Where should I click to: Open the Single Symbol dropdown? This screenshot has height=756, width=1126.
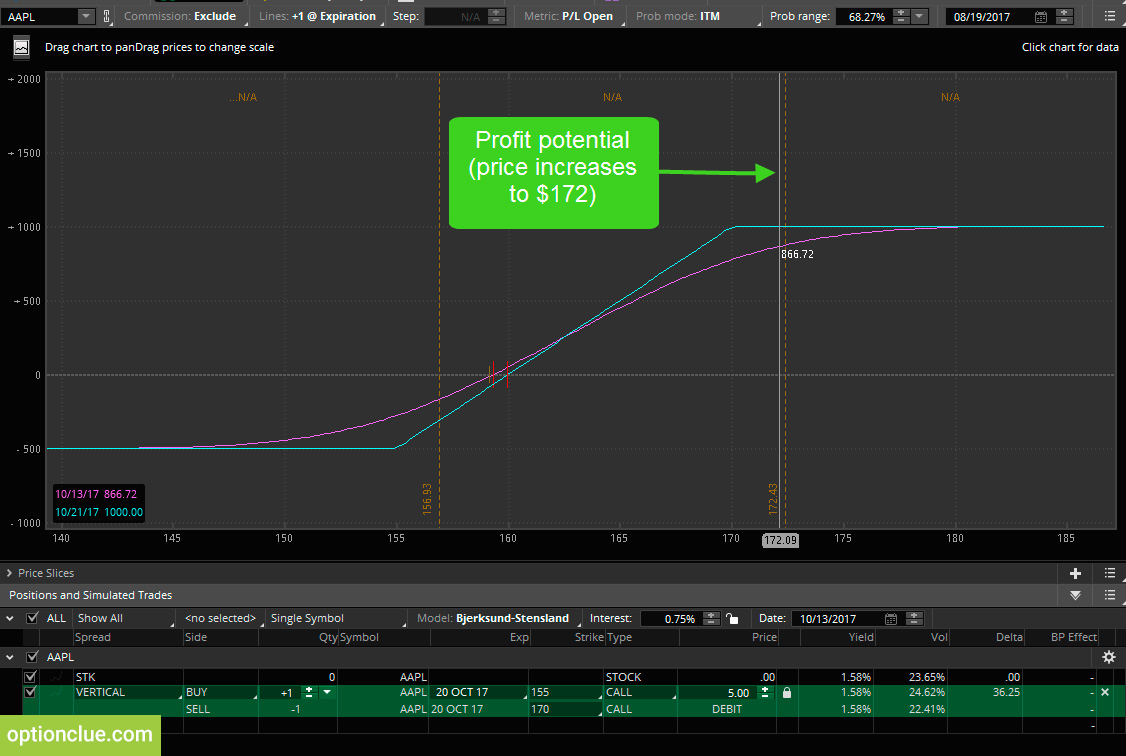[336, 618]
